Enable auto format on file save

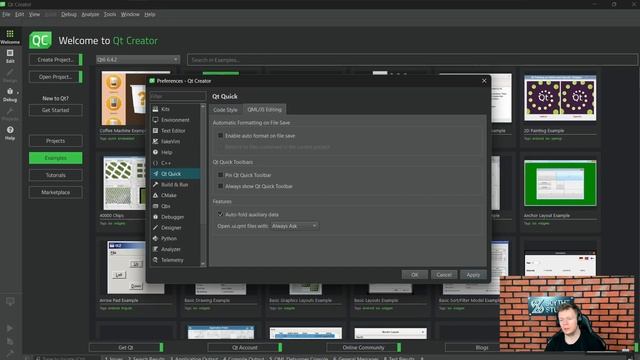[220, 136]
